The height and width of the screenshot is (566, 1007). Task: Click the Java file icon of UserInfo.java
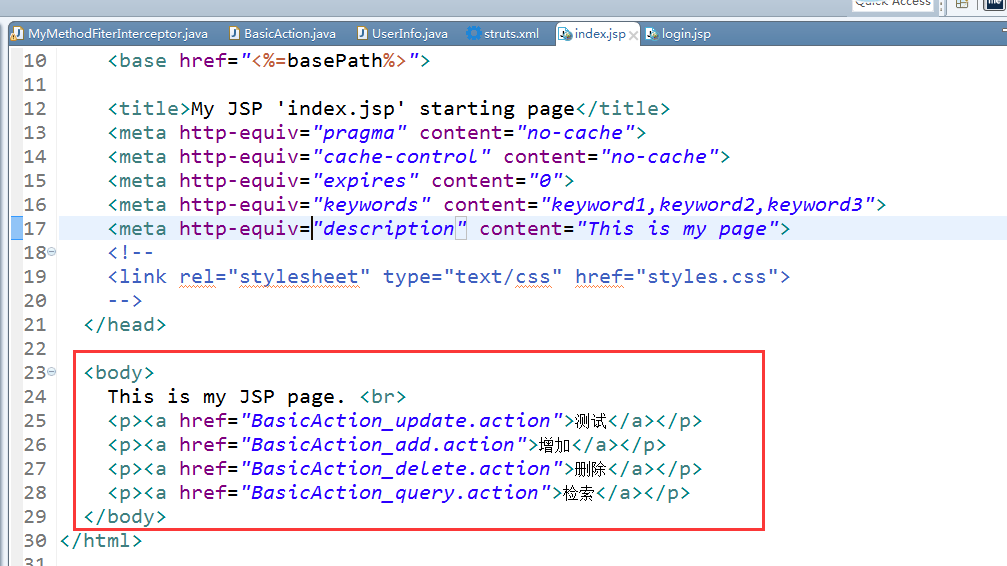[x=362, y=33]
